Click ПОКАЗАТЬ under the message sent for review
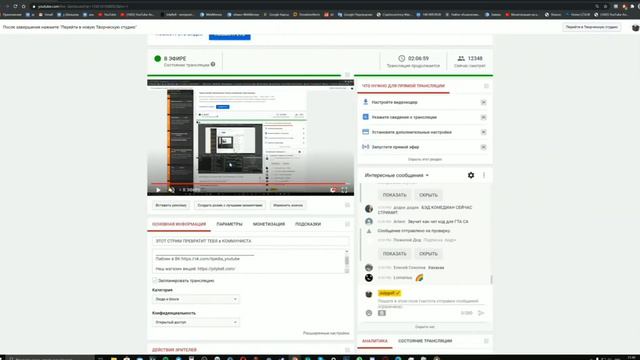The width and height of the screenshot is (640, 360). (x=394, y=254)
